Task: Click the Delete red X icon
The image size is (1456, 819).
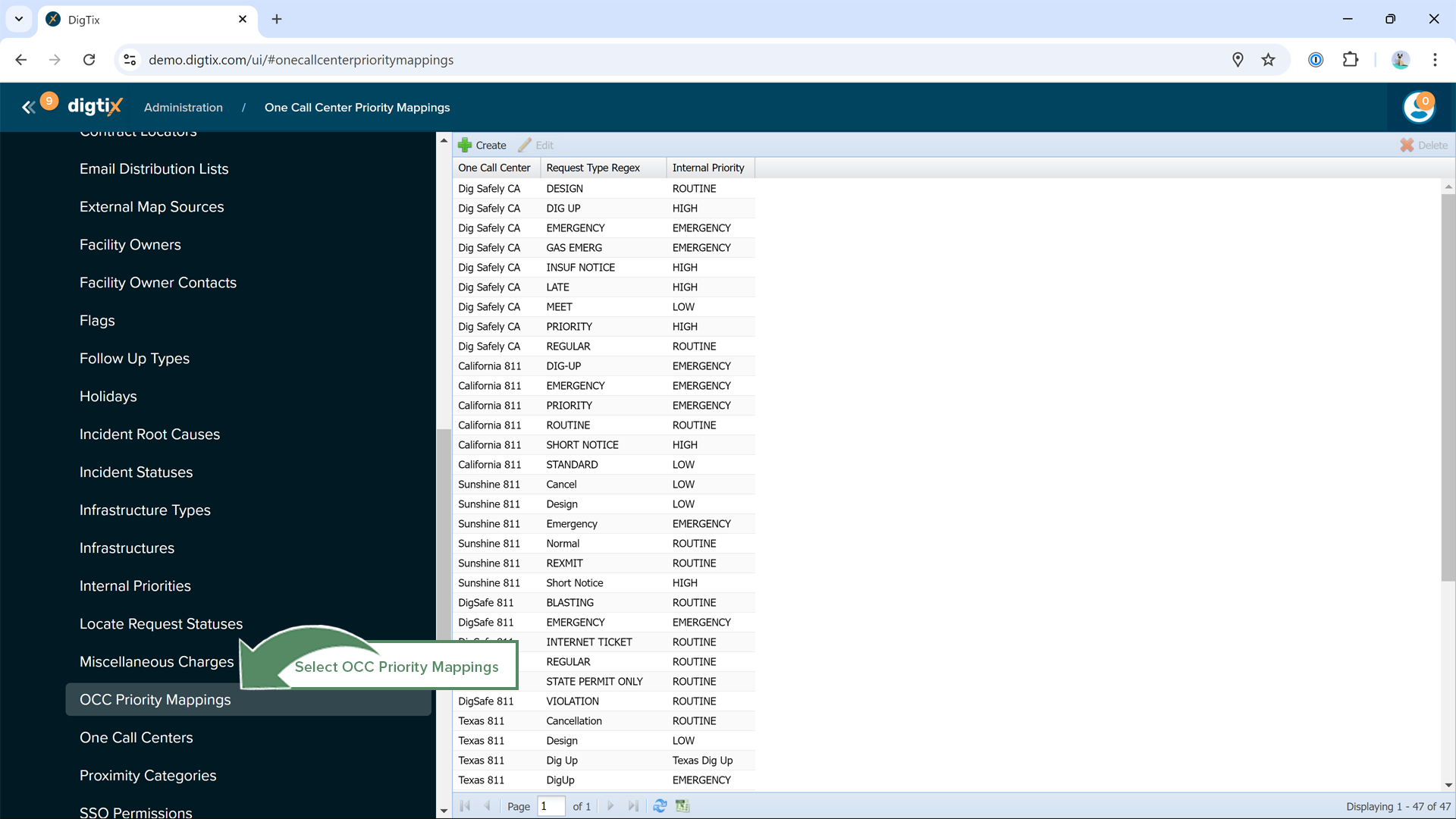Action: click(x=1407, y=145)
